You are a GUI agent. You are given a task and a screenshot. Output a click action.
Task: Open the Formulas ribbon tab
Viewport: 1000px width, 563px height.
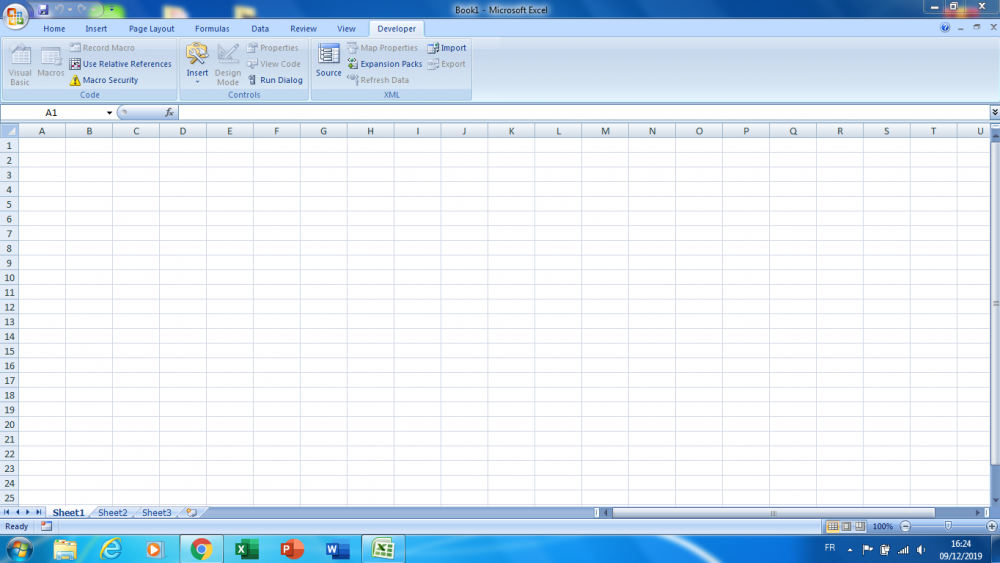tap(212, 29)
